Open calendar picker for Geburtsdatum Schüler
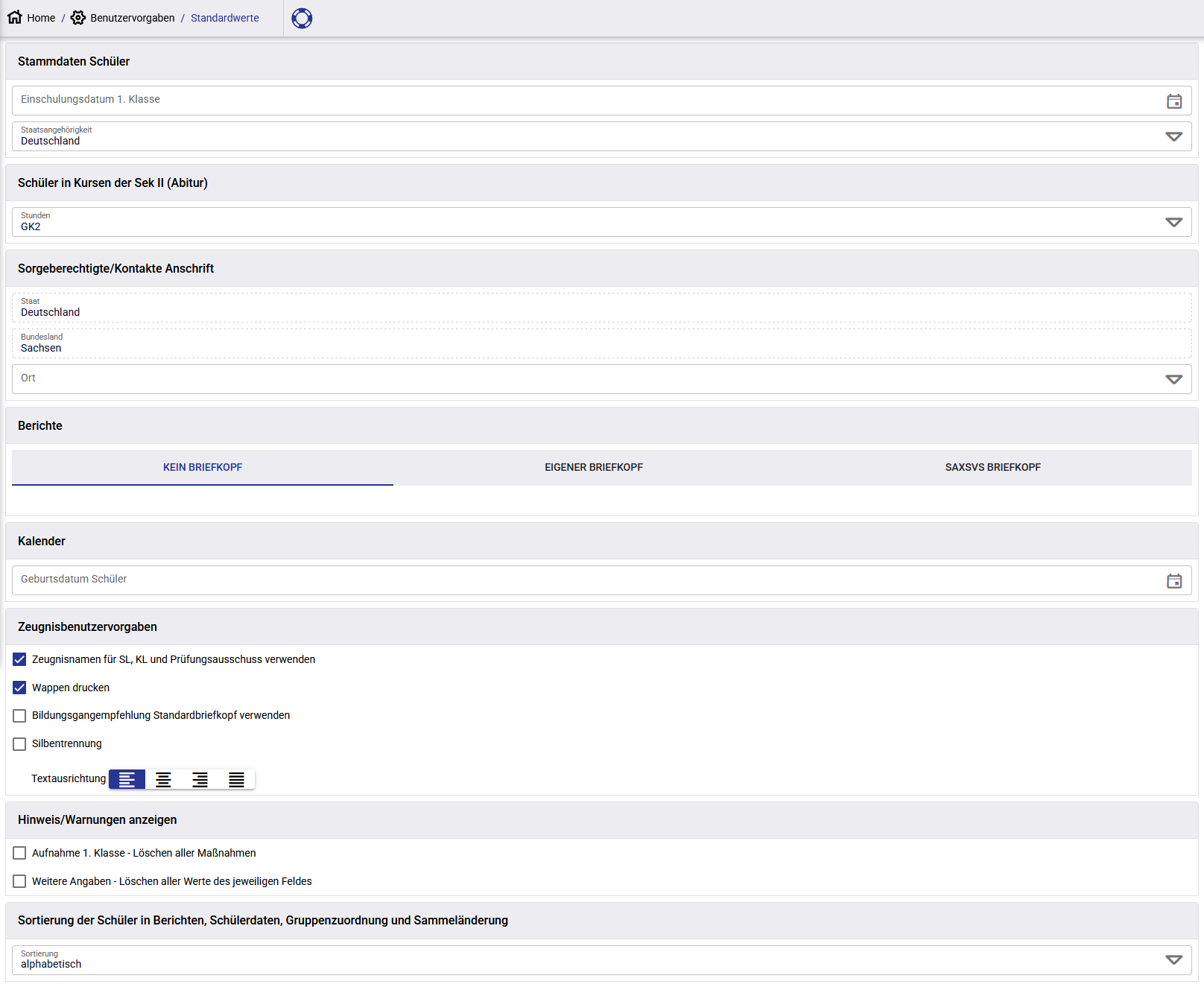 click(x=1173, y=581)
